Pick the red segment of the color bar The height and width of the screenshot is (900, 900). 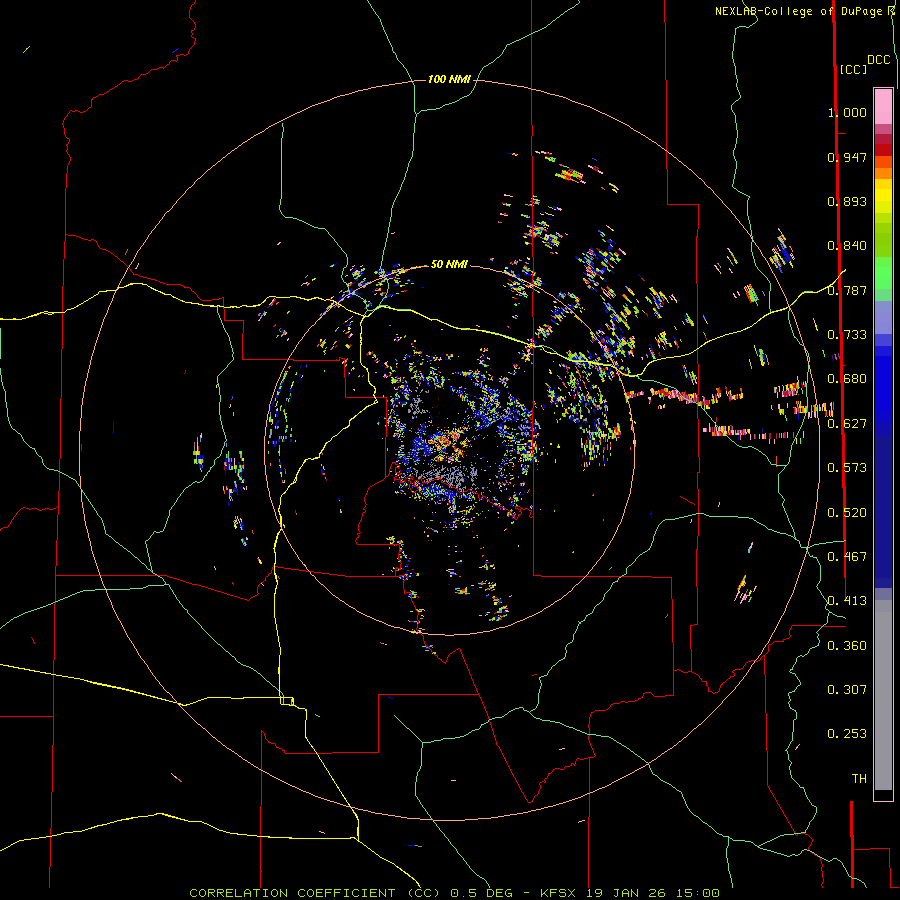[x=883, y=150]
